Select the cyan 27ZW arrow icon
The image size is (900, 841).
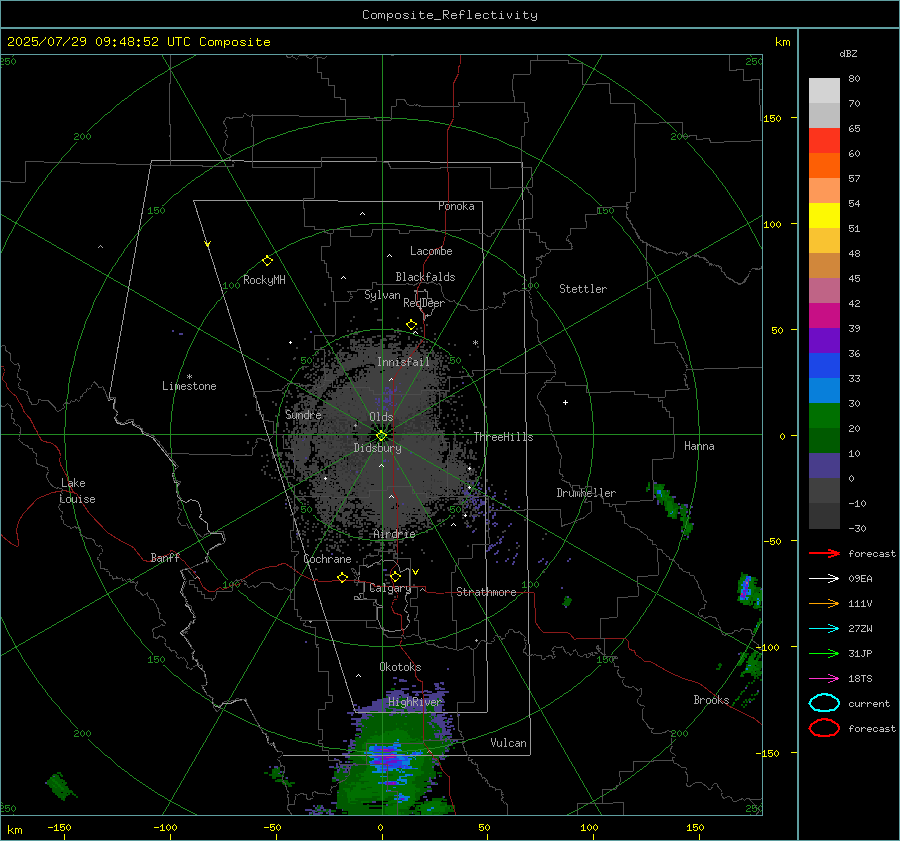[824, 629]
